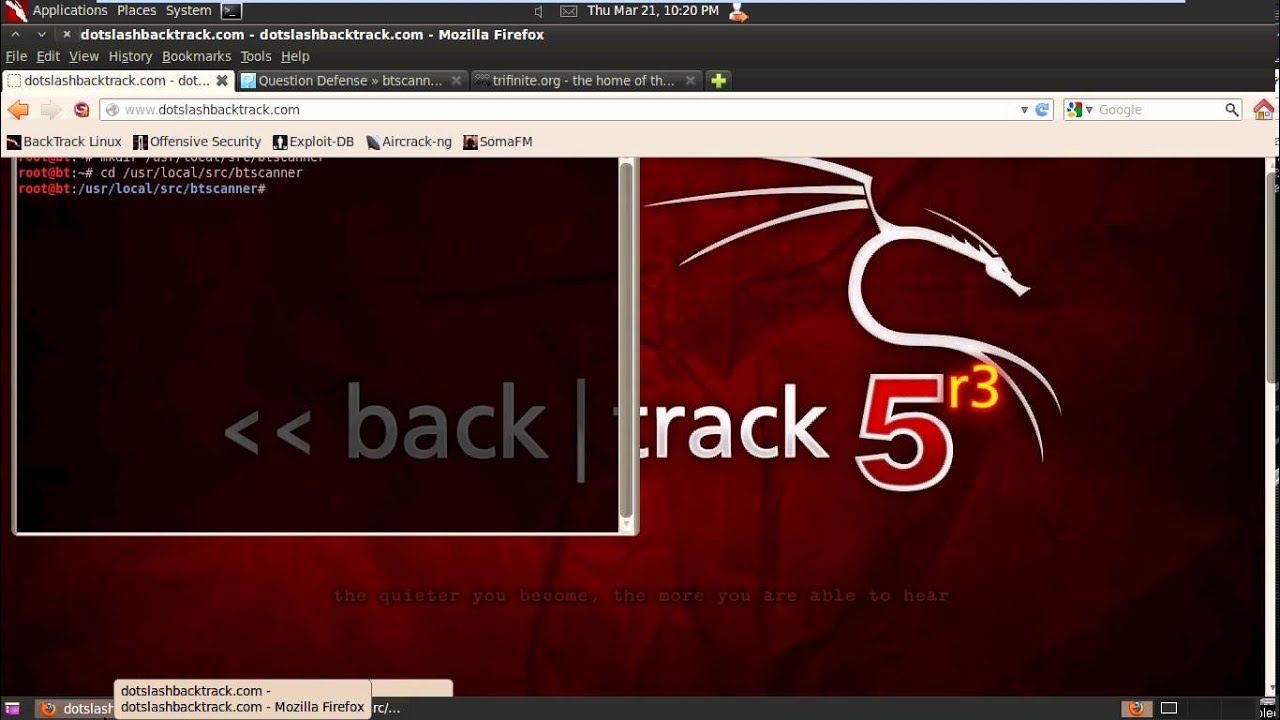Open the SomaFM bookmark
1280x720 pixels.
coord(498,142)
